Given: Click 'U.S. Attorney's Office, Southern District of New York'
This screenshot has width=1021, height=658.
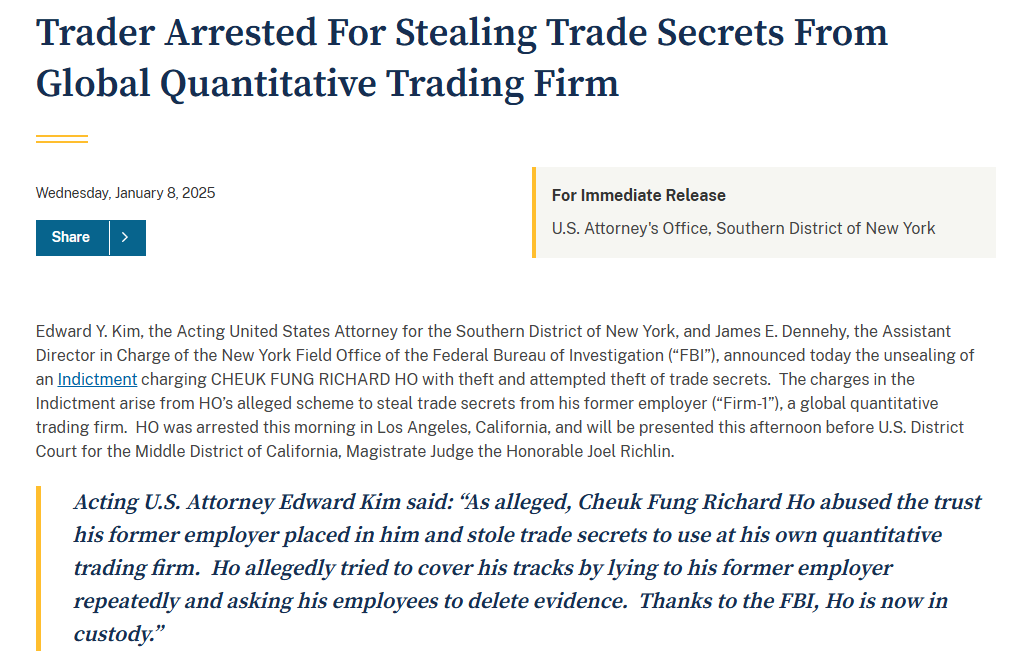Looking at the screenshot, I should pos(743,228).
